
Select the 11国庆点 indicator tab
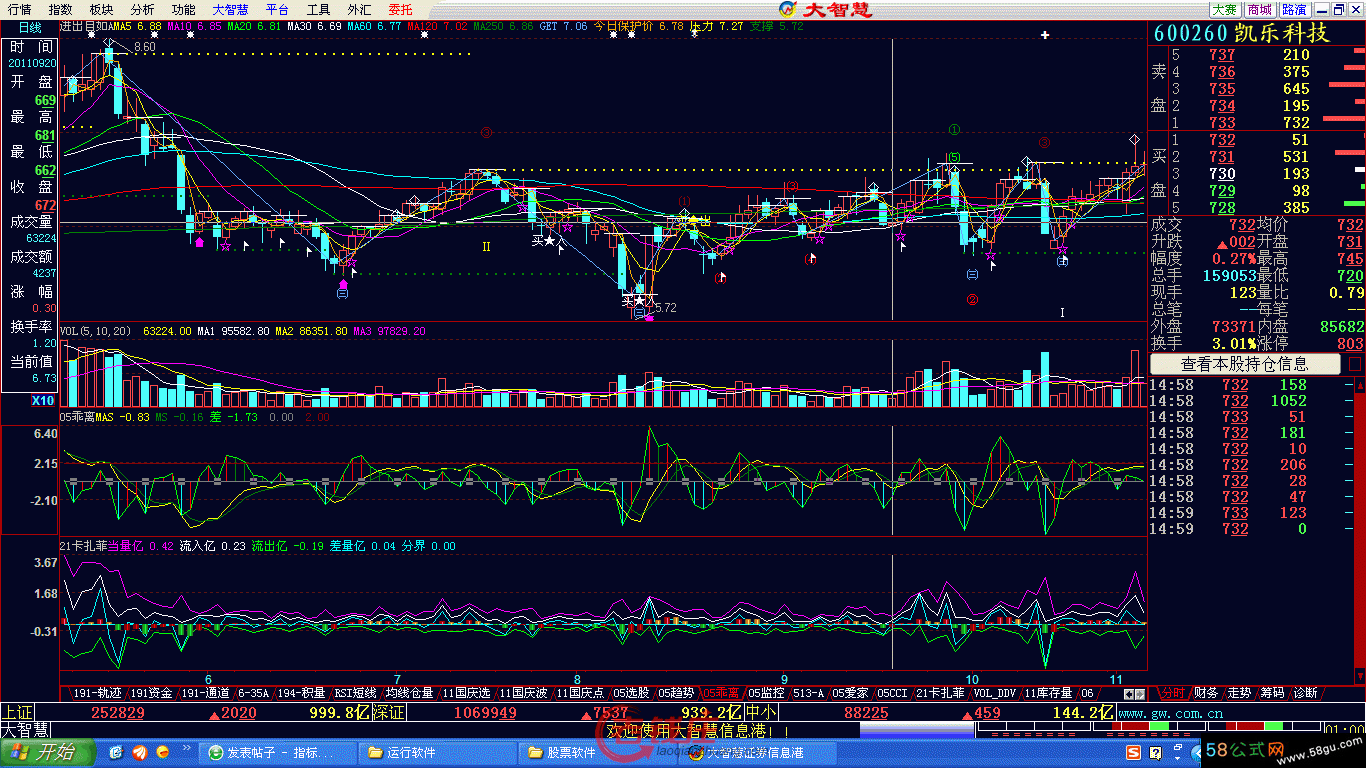click(x=580, y=692)
